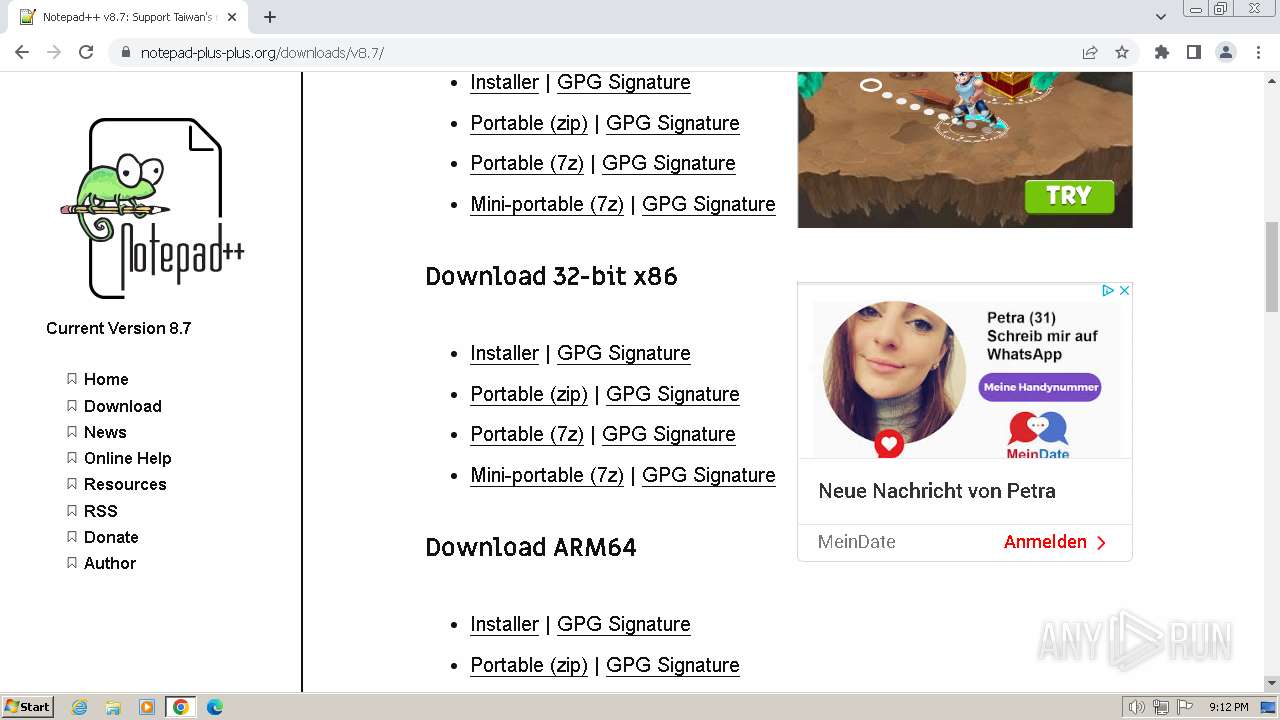The width and height of the screenshot is (1280, 720).
Task: Click the Download 32-bit x86 heading
Action: (551, 276)
